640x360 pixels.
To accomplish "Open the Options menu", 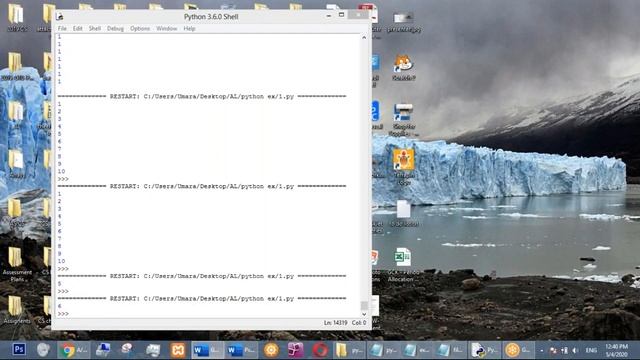I will 140,29.
